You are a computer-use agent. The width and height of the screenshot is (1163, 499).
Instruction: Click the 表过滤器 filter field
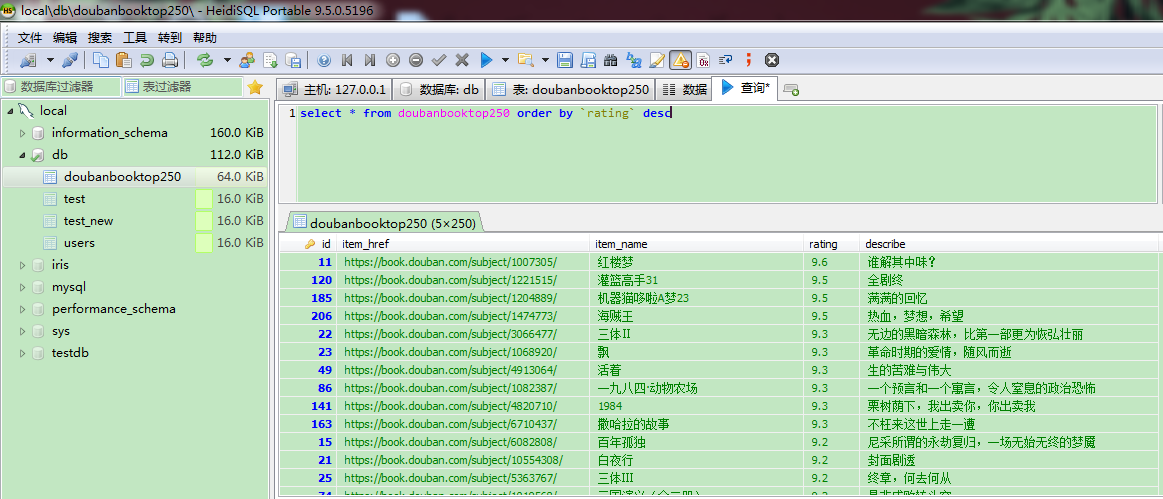point(182,87)
